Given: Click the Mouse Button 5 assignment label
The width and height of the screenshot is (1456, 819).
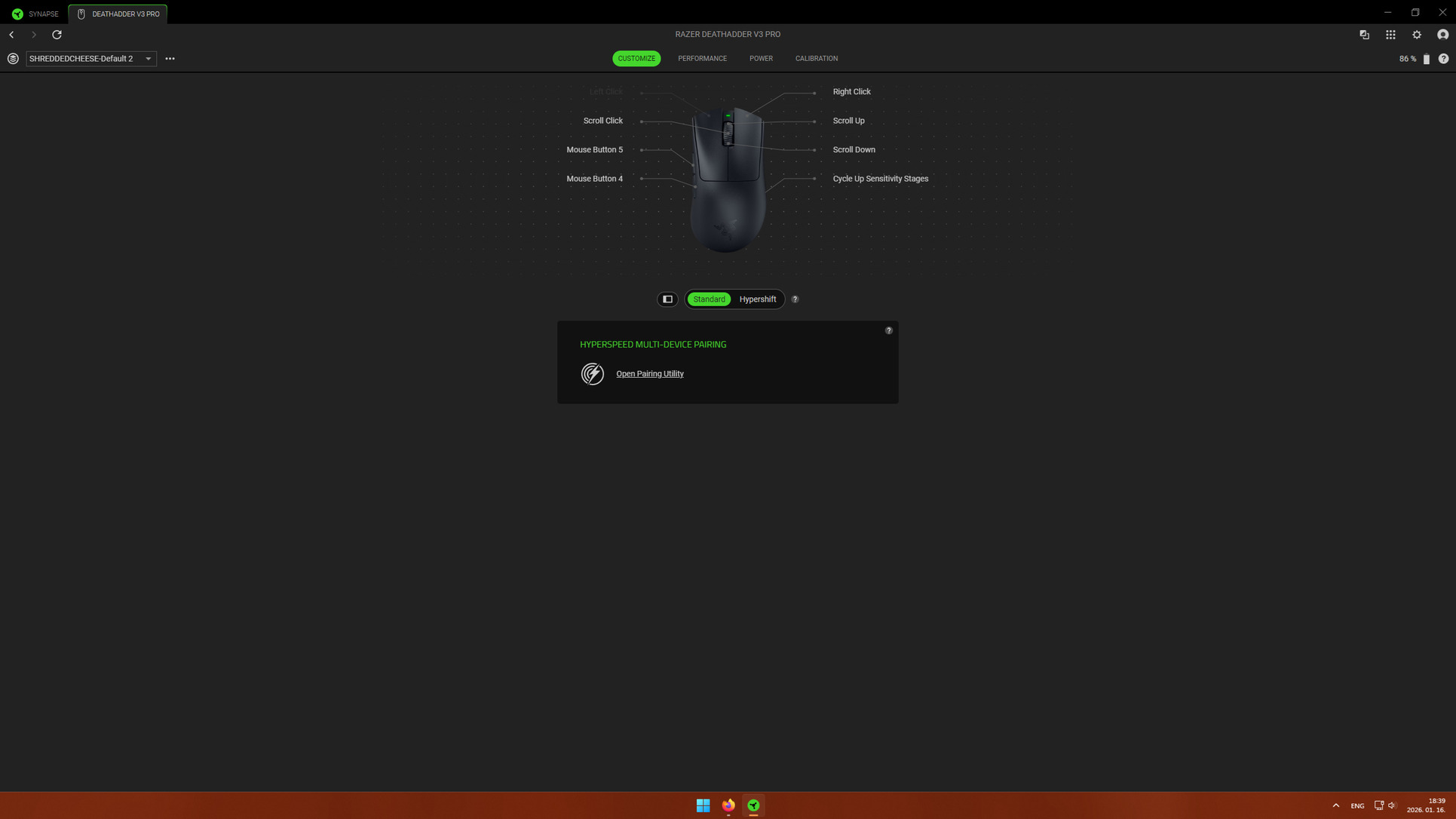Looking at the screenshot, I should 594,150.
